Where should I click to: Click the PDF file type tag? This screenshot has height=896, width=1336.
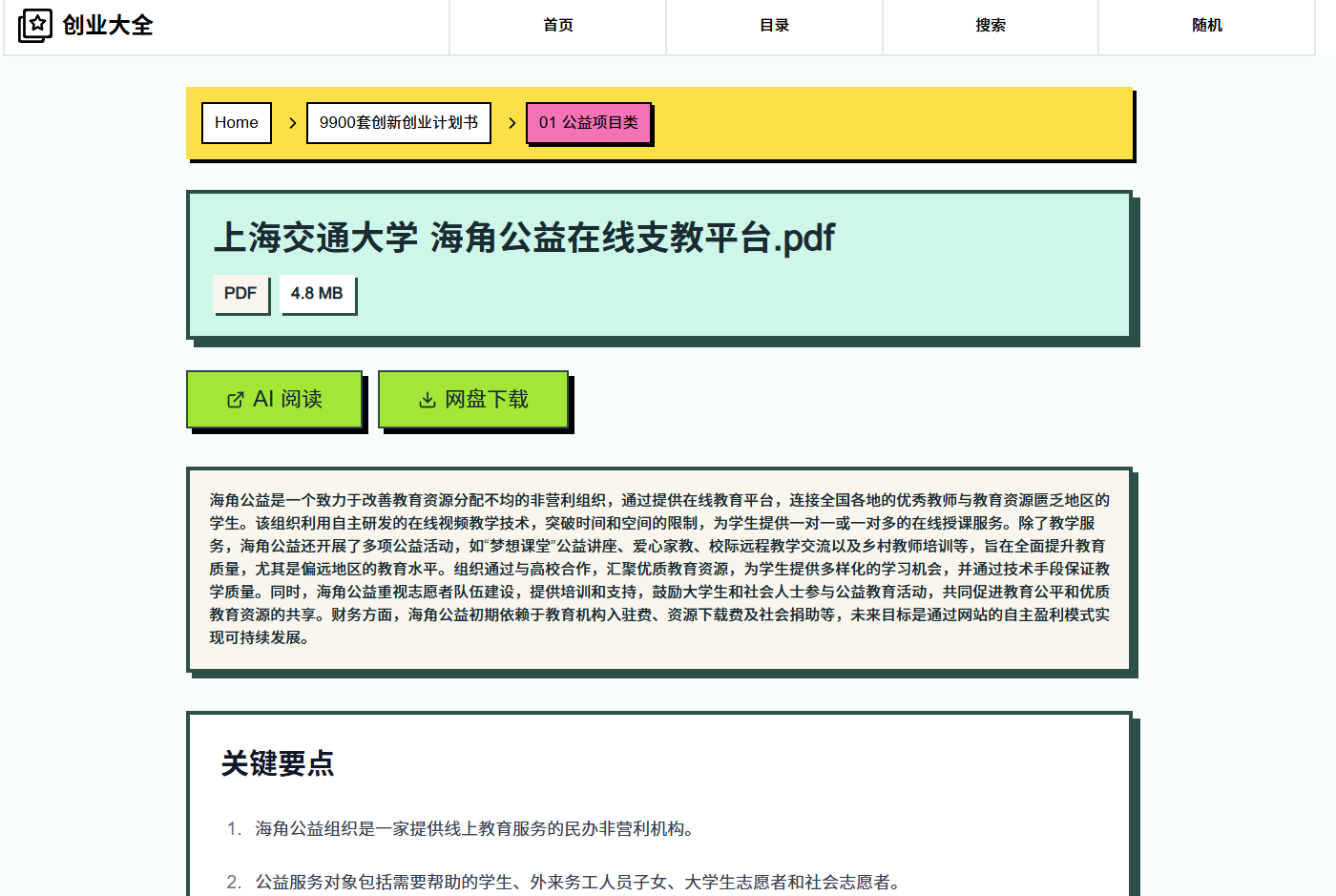[x=240, y=294]
